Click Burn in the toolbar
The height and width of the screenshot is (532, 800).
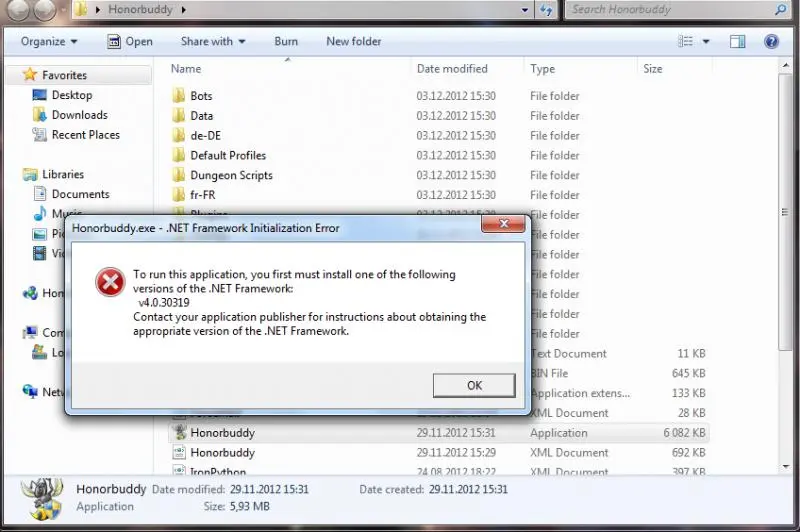coord(286,41)
